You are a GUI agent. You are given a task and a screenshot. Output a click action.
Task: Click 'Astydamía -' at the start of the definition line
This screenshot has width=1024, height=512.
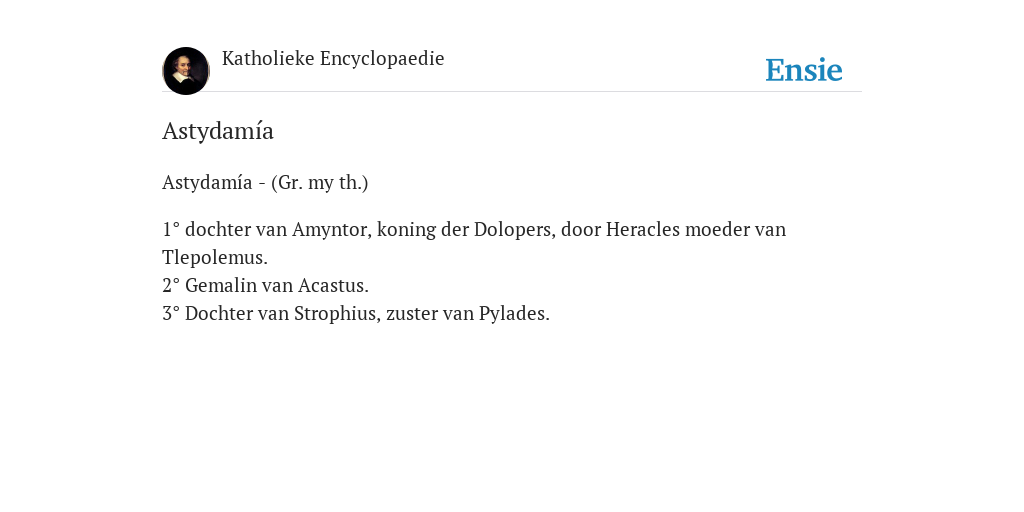click(214, 183)
